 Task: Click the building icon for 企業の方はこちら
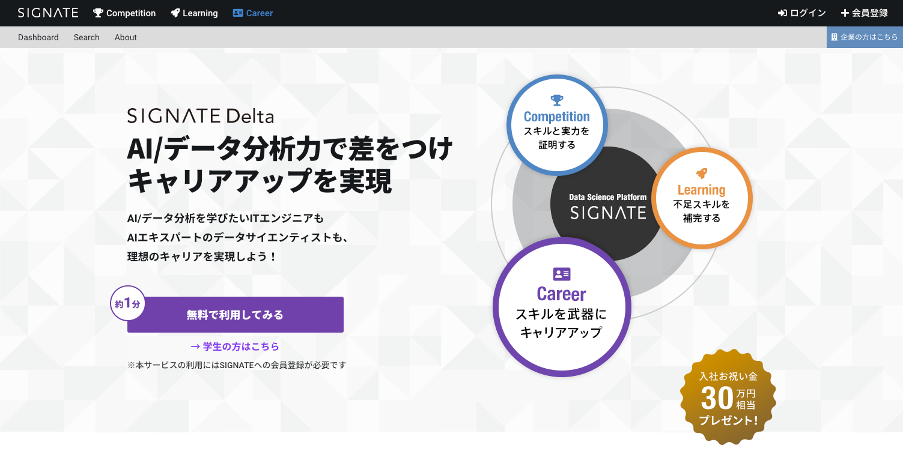(833, 37)
